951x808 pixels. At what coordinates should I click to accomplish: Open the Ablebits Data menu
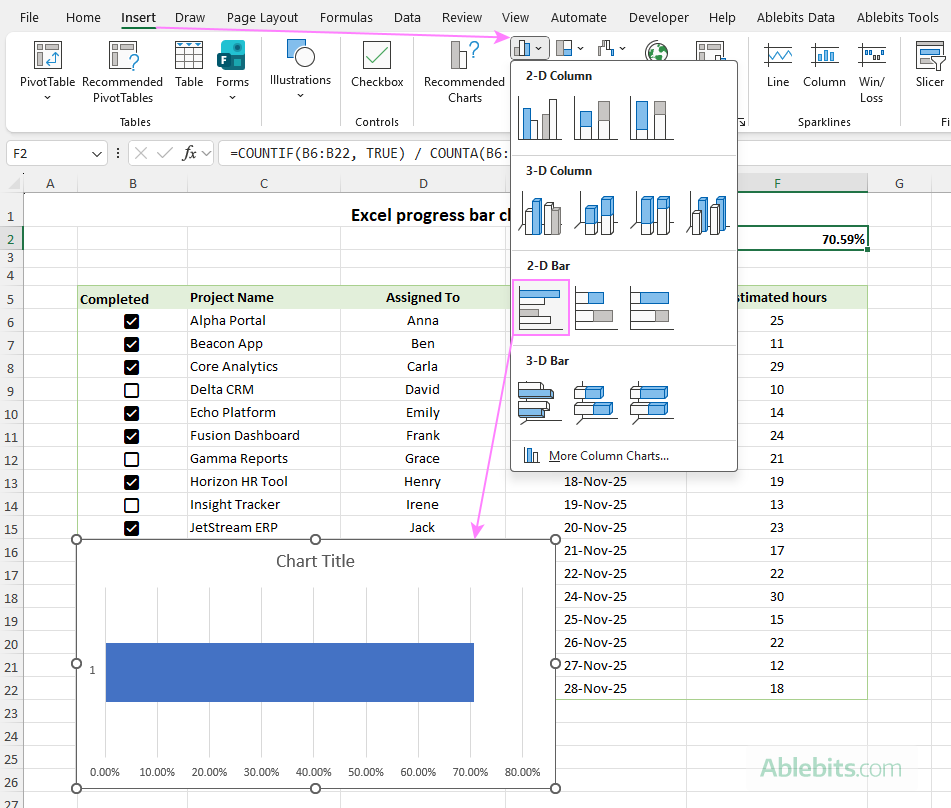[795, 17]
